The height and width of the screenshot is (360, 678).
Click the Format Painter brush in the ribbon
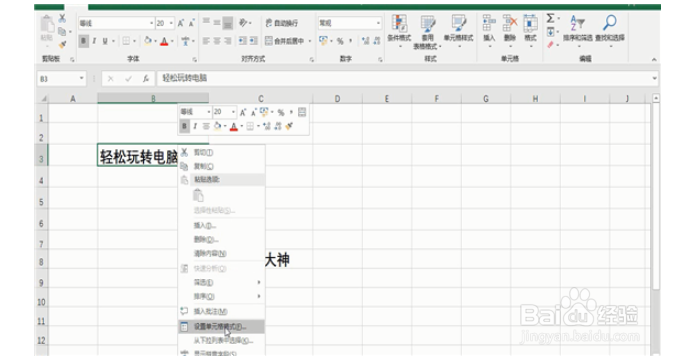pyautogui.click(x=62, y=45)
